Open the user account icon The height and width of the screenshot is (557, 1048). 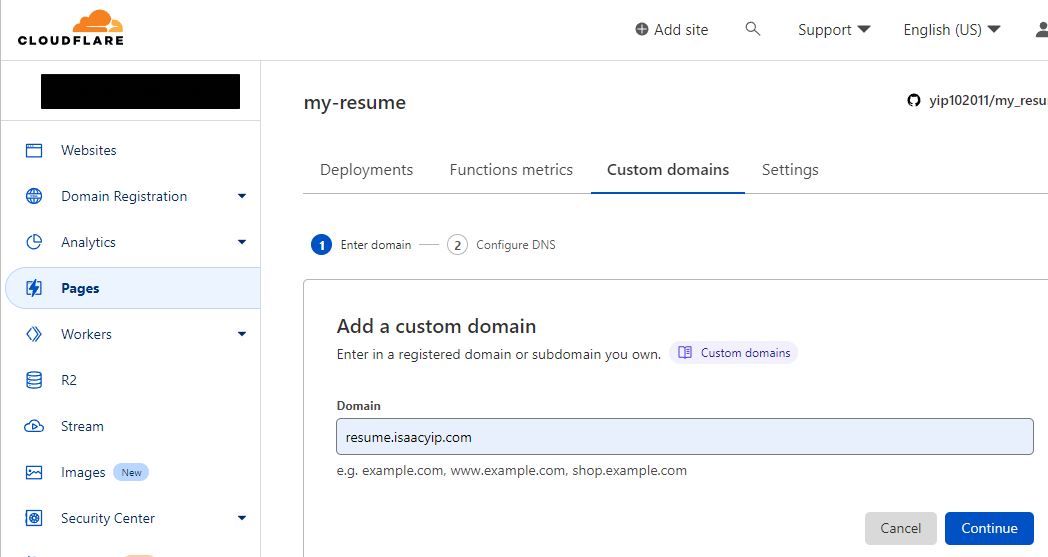click(x=1041, y=29)
